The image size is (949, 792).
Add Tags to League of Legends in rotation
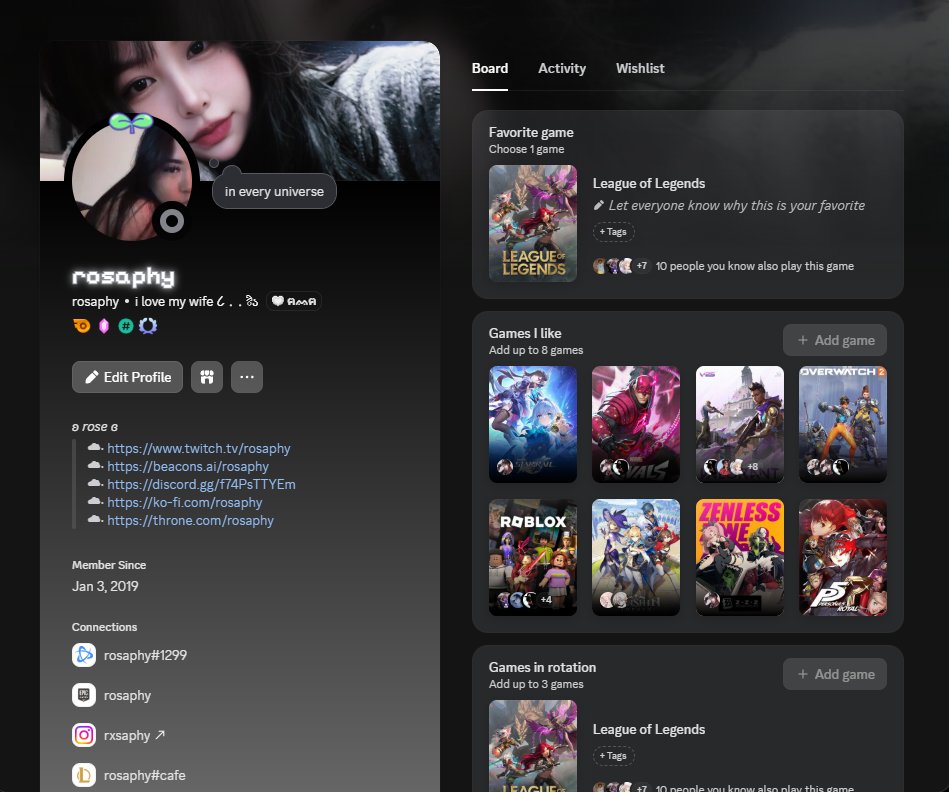613,756
